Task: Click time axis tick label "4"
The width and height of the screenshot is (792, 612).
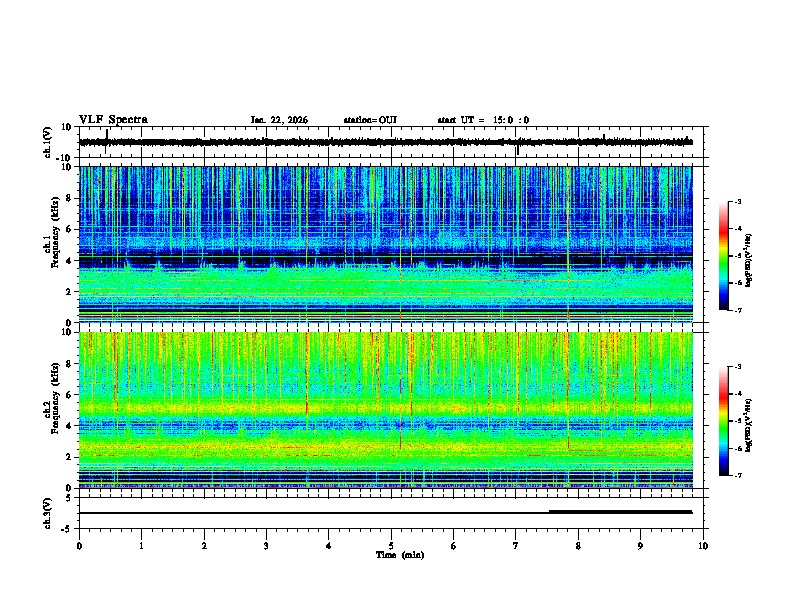Action: tap(329, 546)
